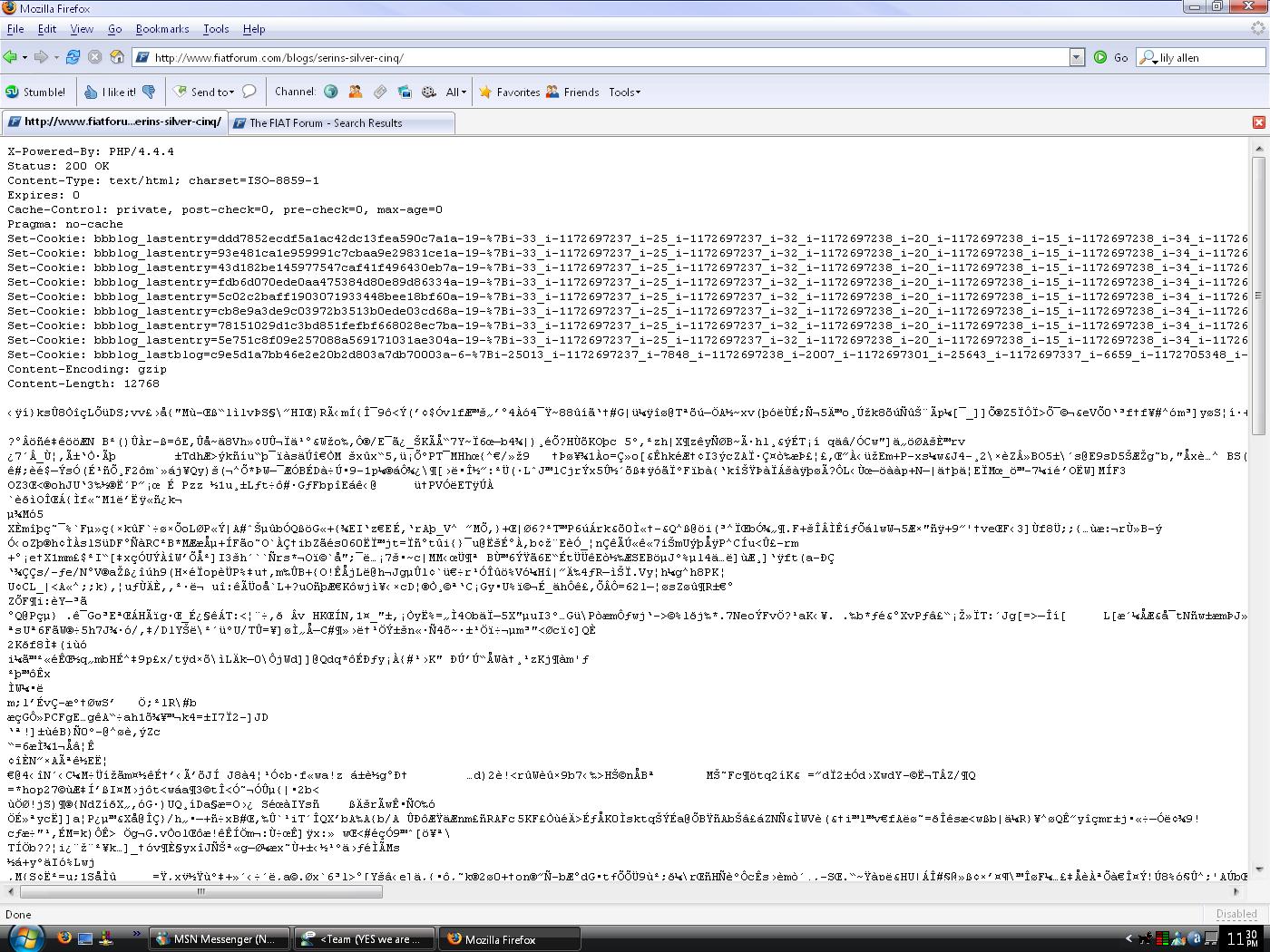
Task: Click the vertical scrollbar thumb
Action: 1258,296
